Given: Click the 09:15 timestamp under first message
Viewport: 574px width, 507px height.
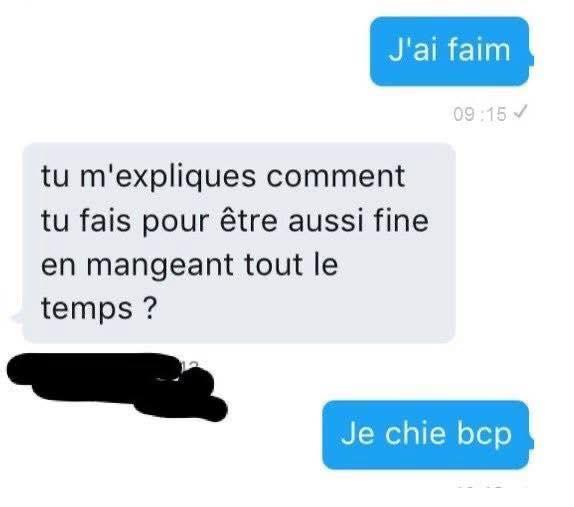Looking at the screenshot, I should click(480, 114).
